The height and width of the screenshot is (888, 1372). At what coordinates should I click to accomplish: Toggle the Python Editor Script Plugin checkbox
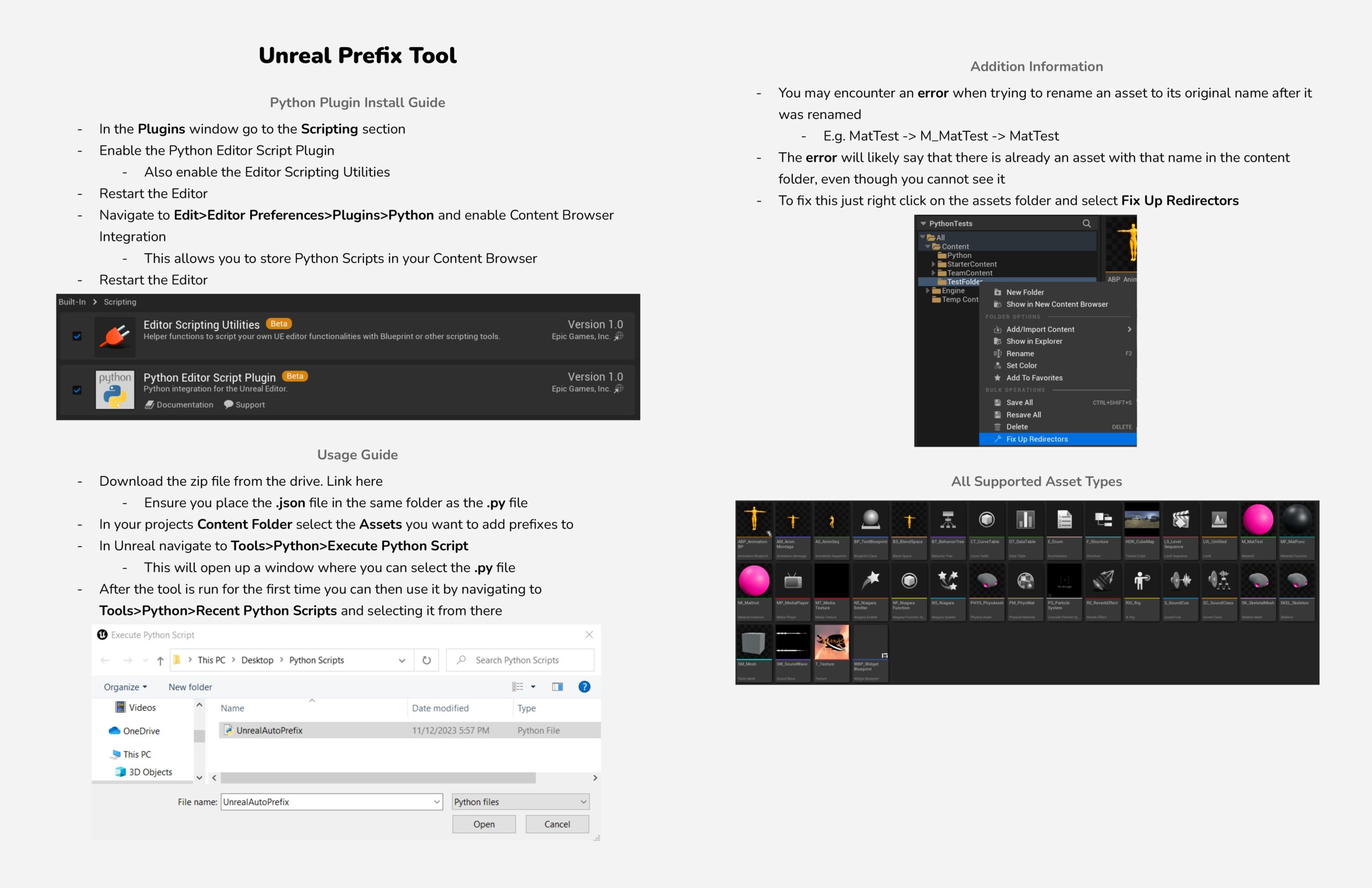click(77, 390)
